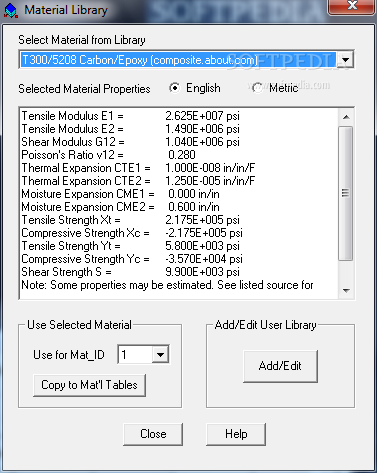Open the Use for Mat_ID dropdown
The width and height of the screenshot is (377, 473).
(160, 354)
